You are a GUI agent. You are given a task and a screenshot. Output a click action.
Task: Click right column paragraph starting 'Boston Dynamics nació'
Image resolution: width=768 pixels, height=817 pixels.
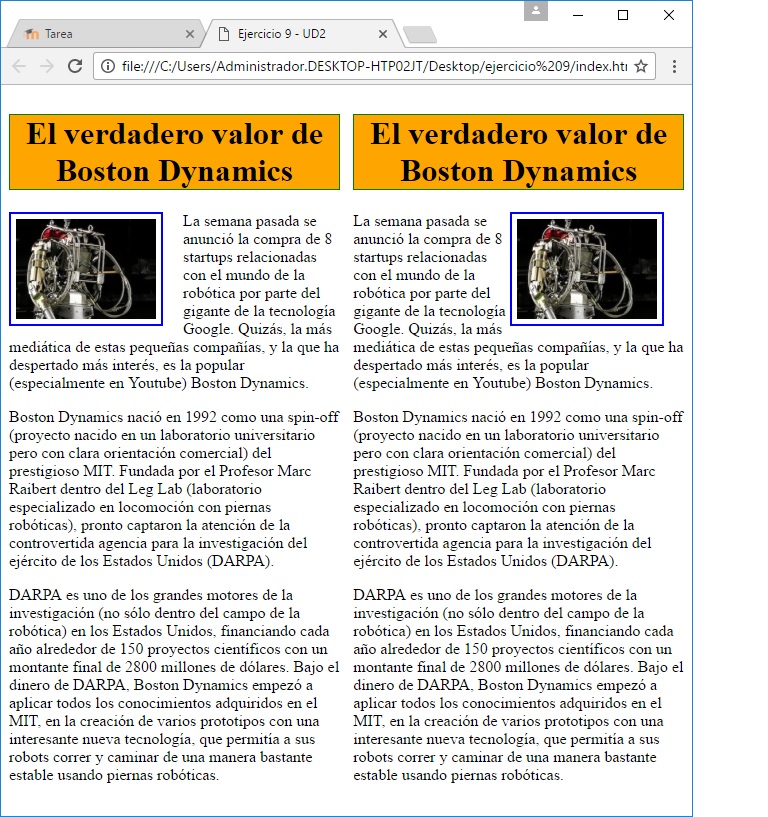click(x=518, y=489)
